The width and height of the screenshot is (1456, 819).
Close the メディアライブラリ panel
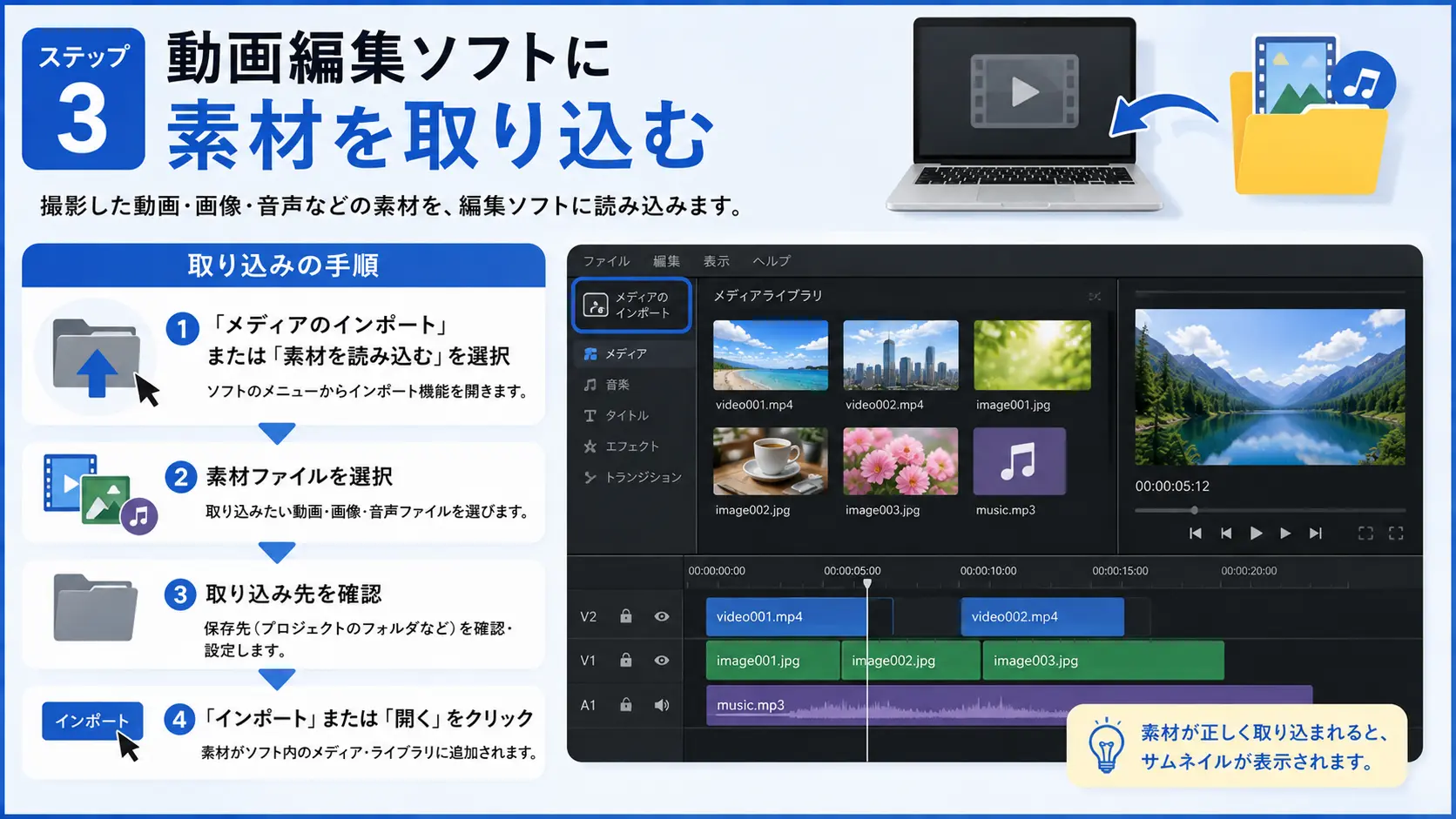1095,297
